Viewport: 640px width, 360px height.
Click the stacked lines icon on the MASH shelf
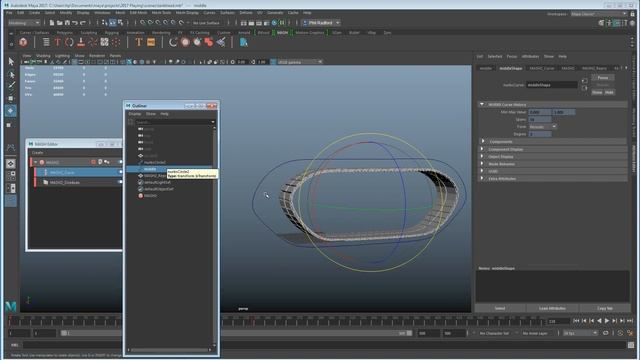click(x=46, y=42)
